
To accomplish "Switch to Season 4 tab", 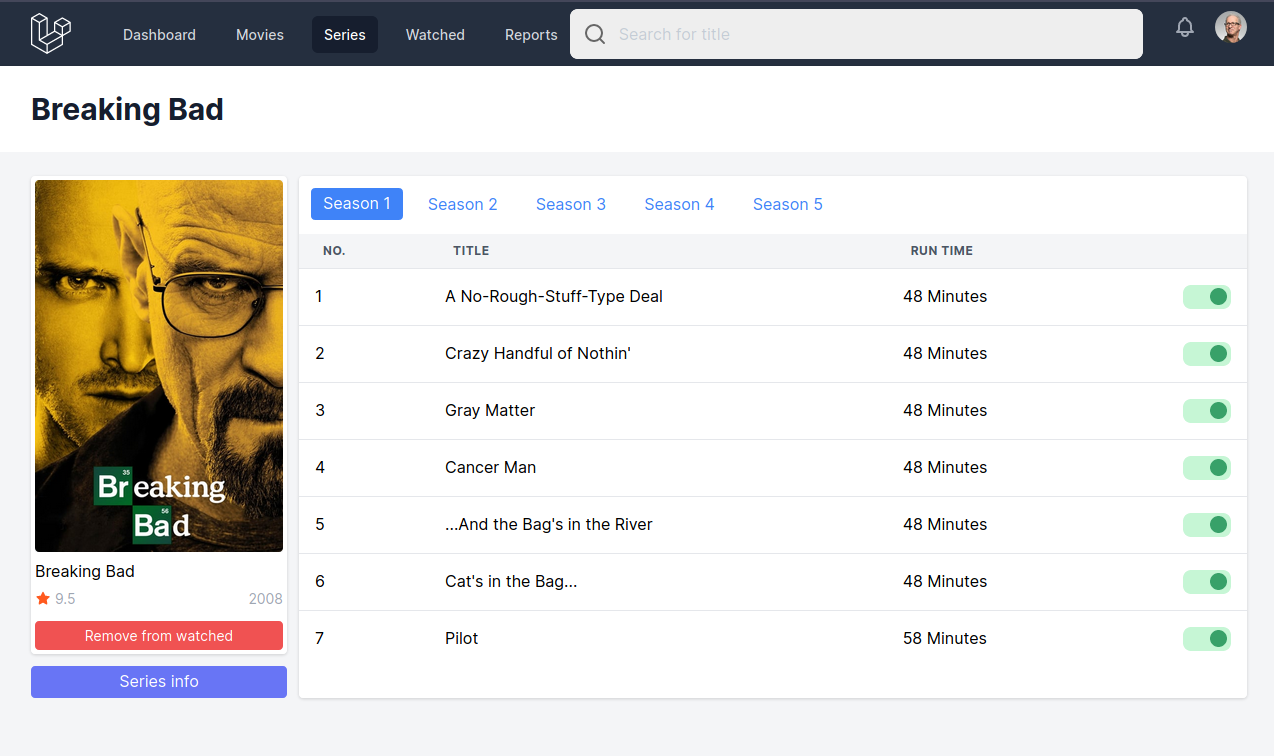I will (x=679, y=204).
